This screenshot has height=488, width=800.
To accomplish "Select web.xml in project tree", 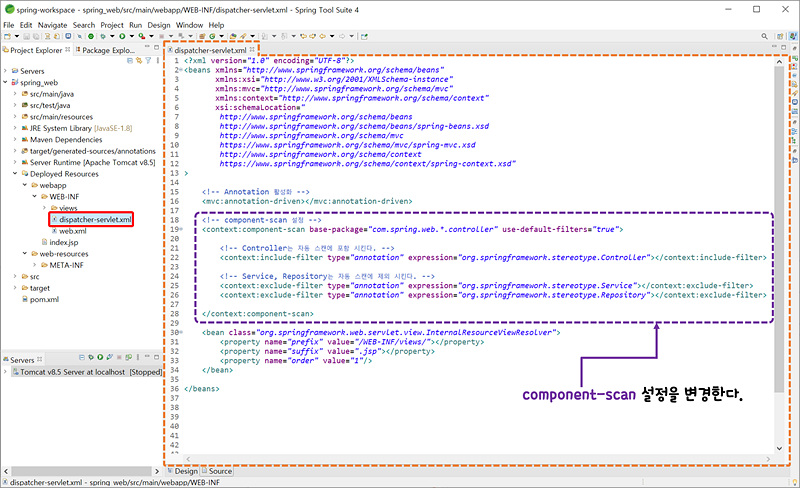I will point(69,231).
